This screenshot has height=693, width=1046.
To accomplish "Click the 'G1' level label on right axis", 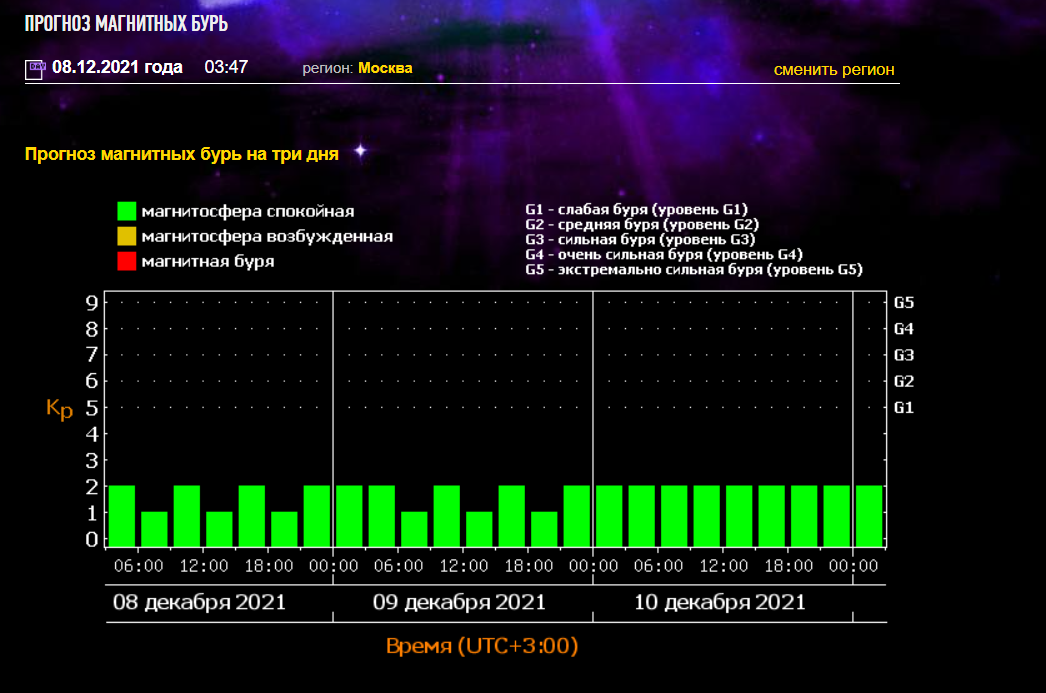I will click(904, 407).
